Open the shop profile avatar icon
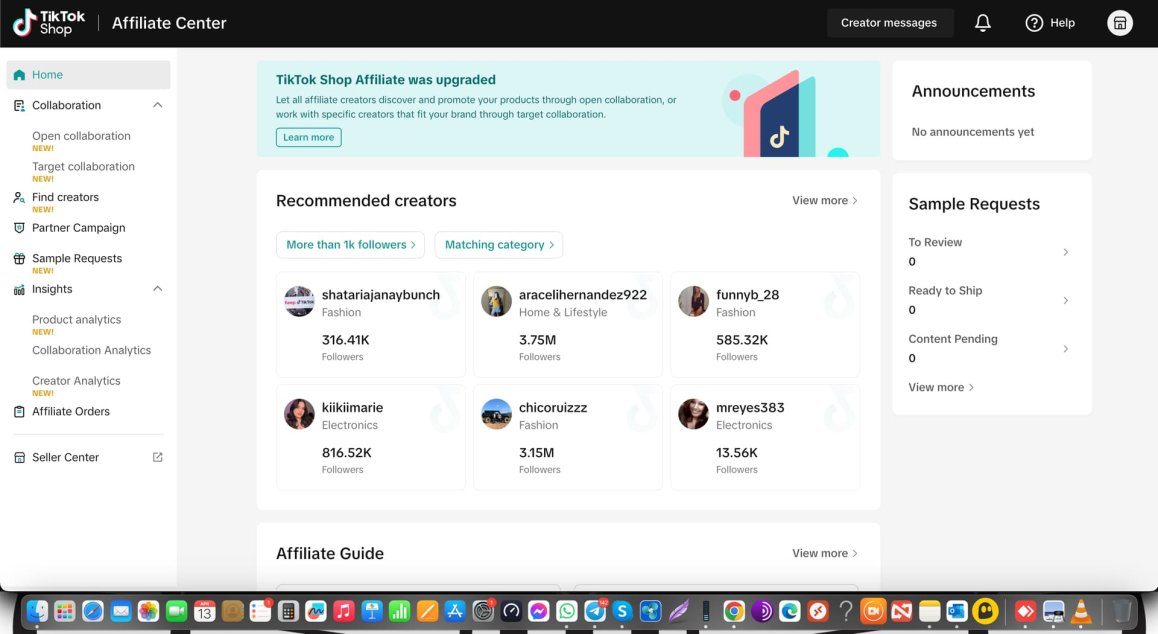The height and width of the screenshot is (634, 1158). [x=1120, y=23]
